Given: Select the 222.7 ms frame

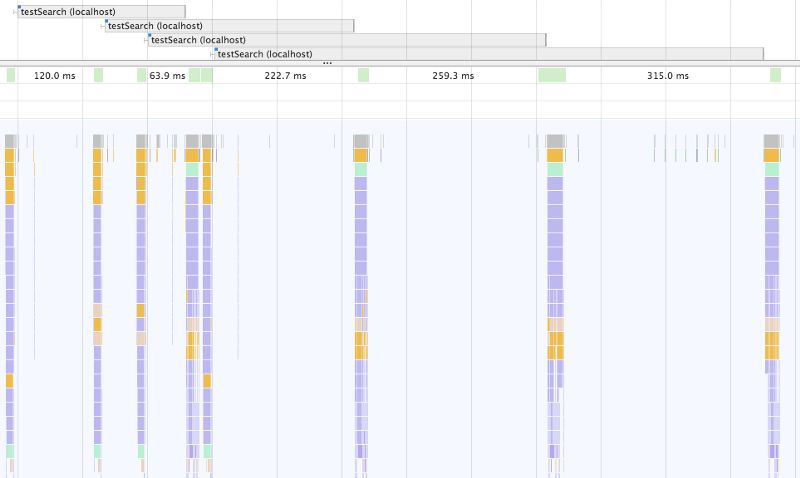Looking at the screenshot, I should tap(285, 75).
